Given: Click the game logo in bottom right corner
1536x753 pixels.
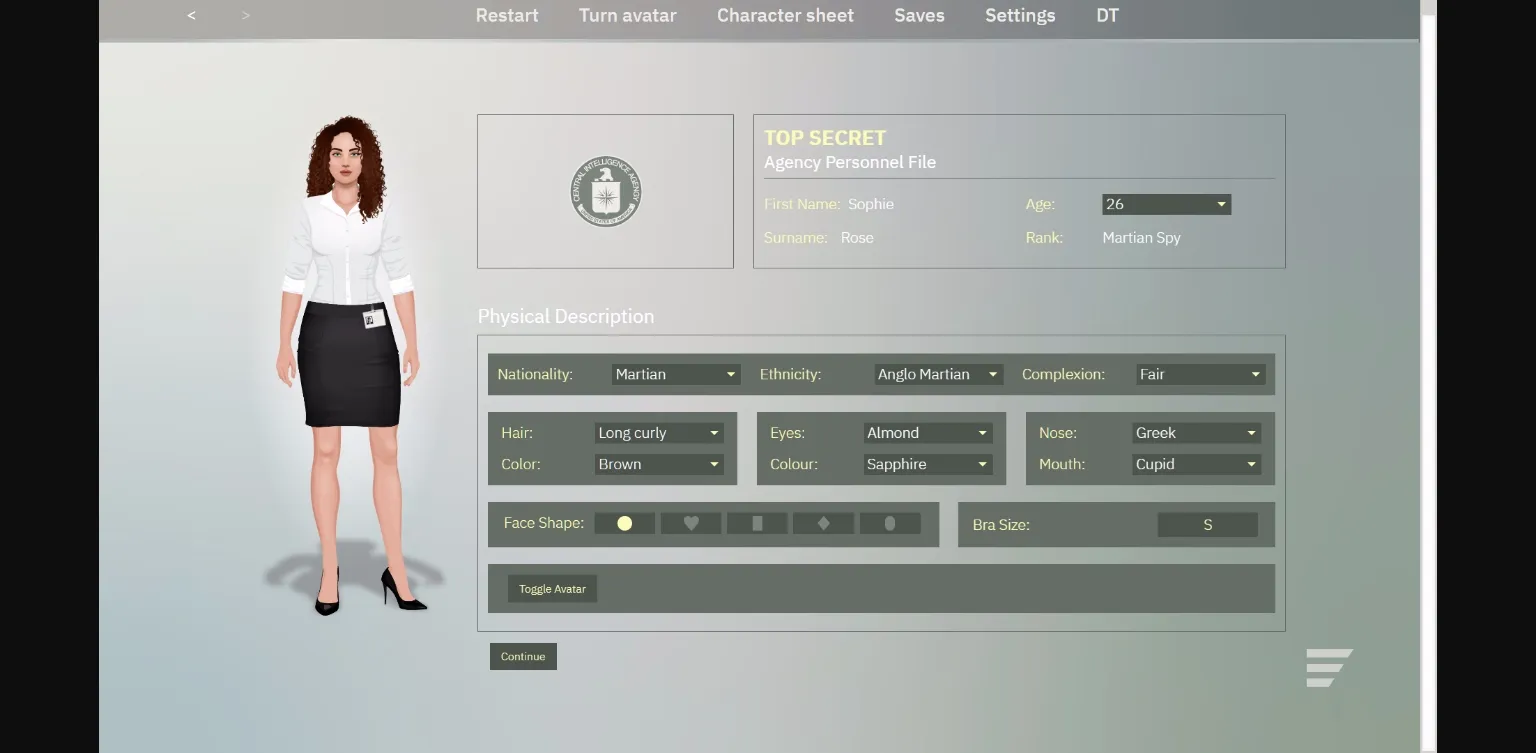Looking at the screenshot, I should click(1330, 666).
